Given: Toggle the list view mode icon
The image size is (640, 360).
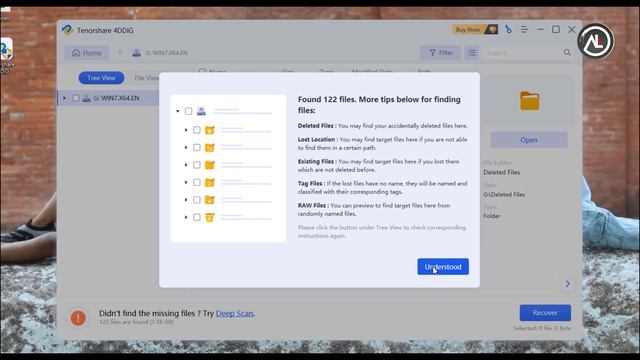Looking at the screenshot, I should tap(471, 53).
